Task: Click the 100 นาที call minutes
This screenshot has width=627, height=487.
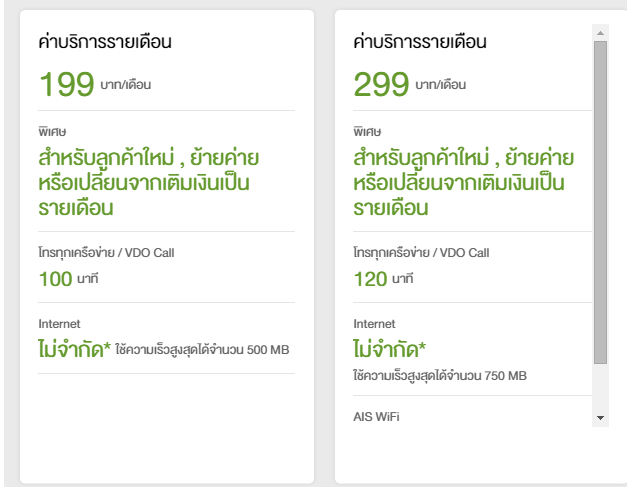Action: click(x=69, y=278)
